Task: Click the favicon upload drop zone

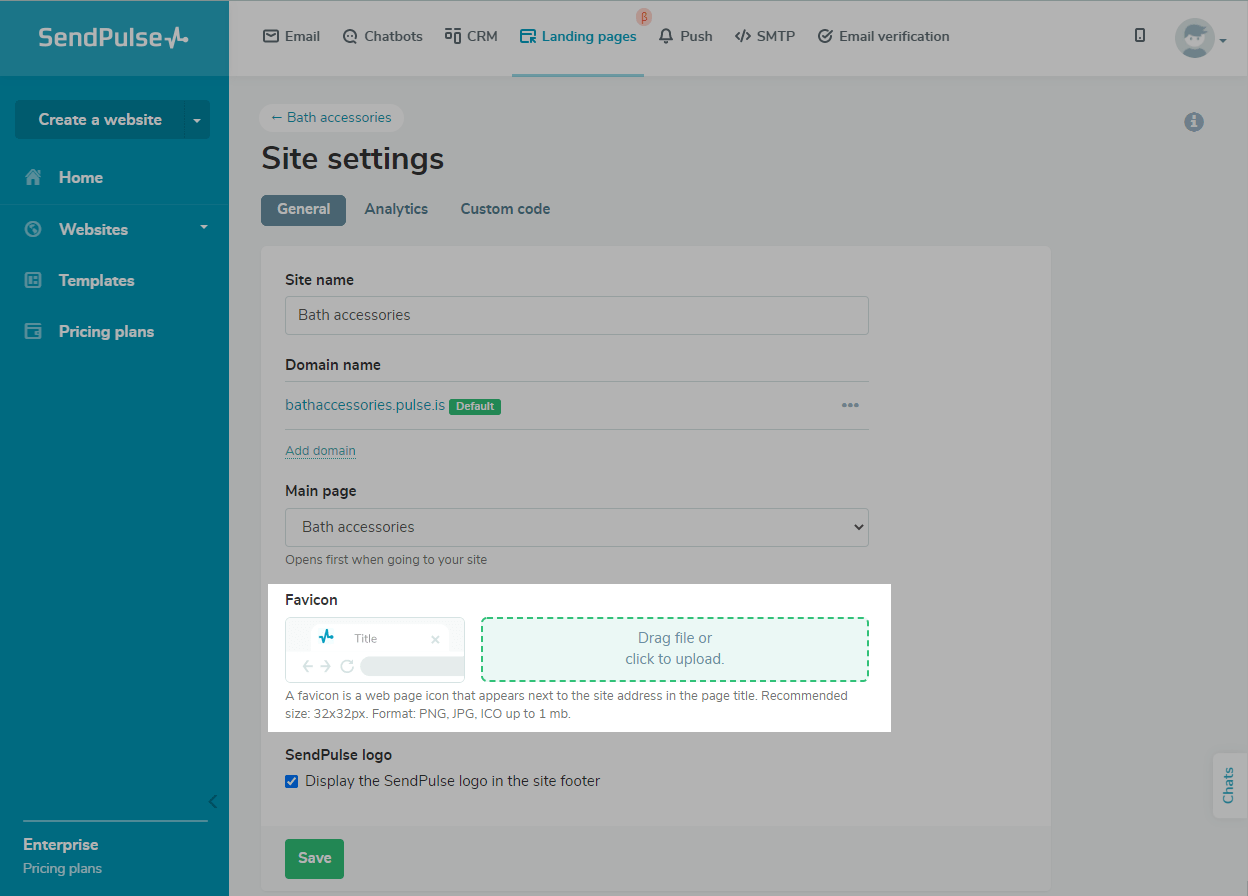Action: click(x=675, y=649)
